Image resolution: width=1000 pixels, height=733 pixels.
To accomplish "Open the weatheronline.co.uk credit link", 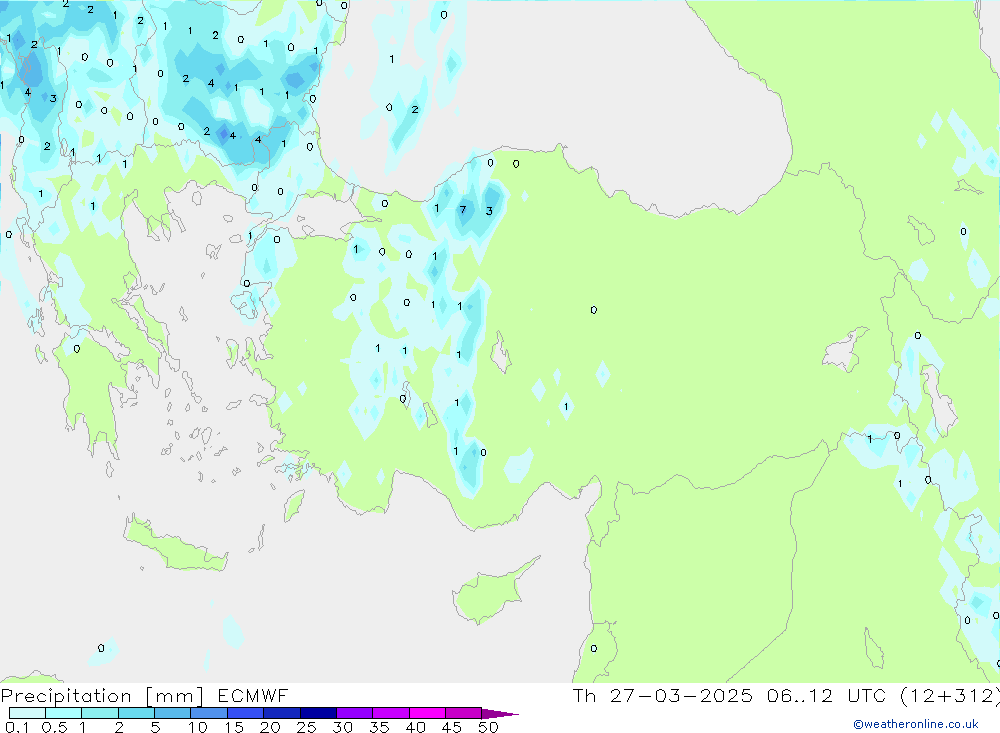I will coord(916,724).
